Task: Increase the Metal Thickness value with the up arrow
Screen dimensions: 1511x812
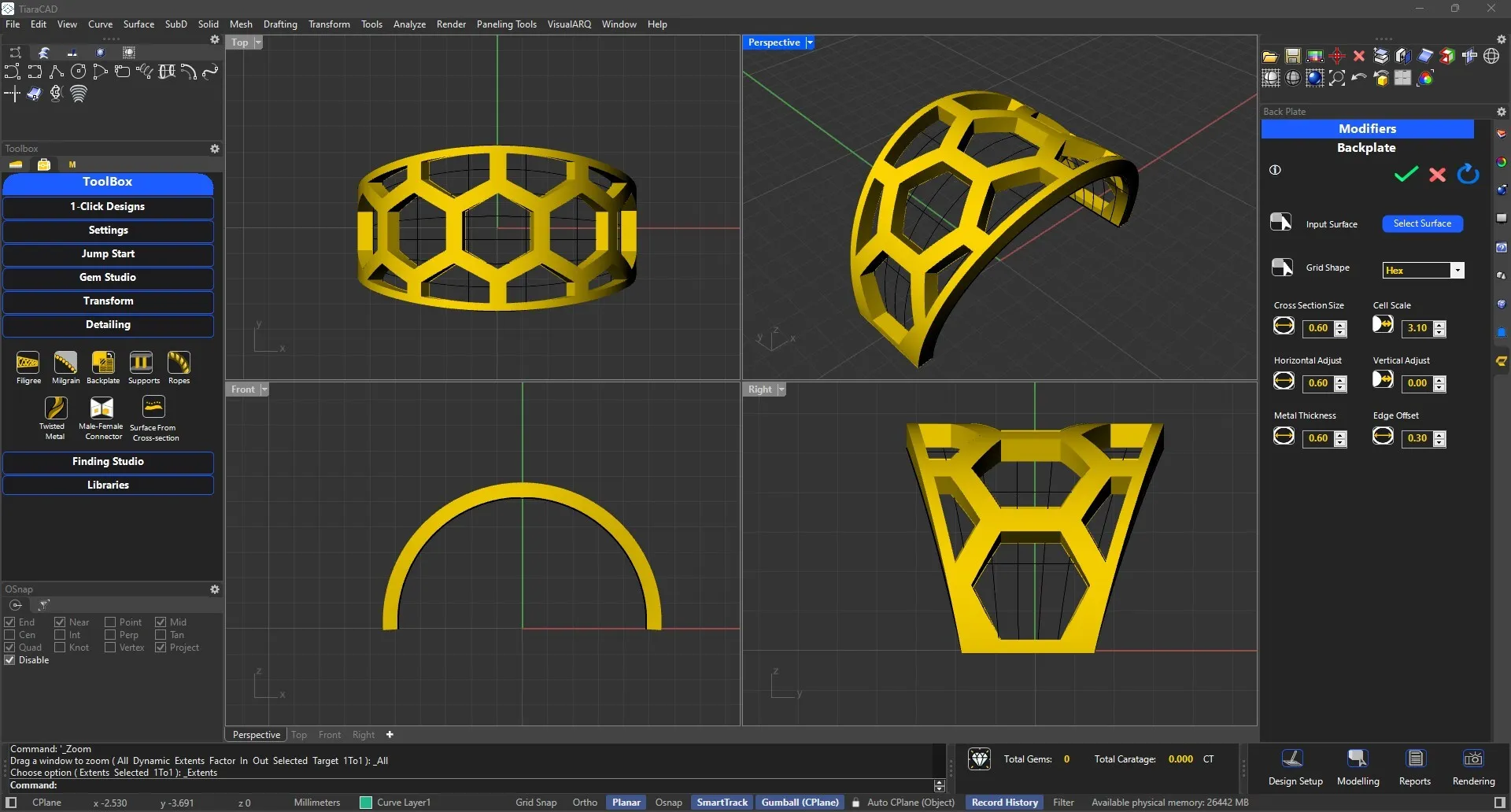Action: coord(1339,434)
